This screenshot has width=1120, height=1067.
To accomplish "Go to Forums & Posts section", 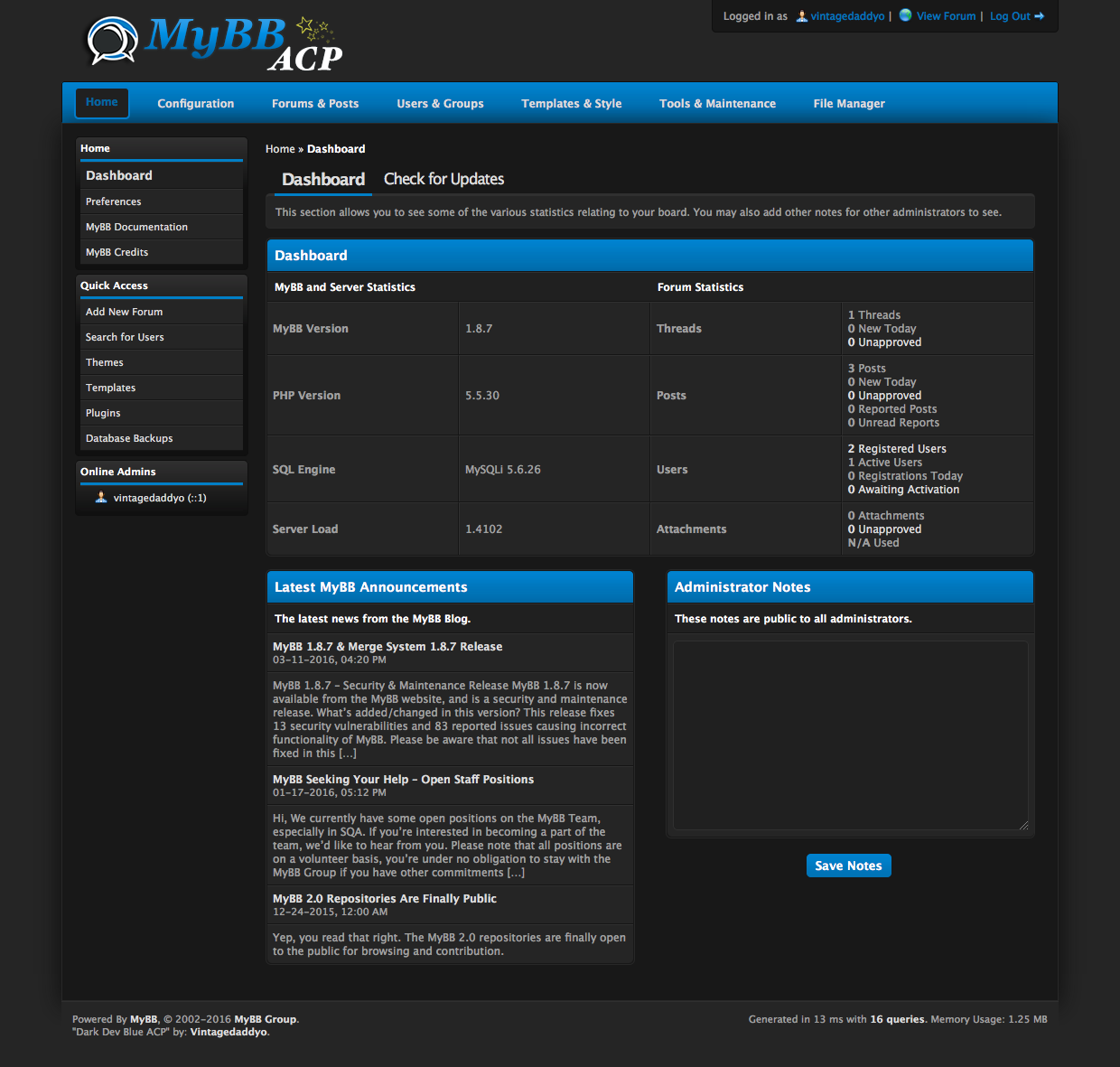I will (x=315, y=104).
